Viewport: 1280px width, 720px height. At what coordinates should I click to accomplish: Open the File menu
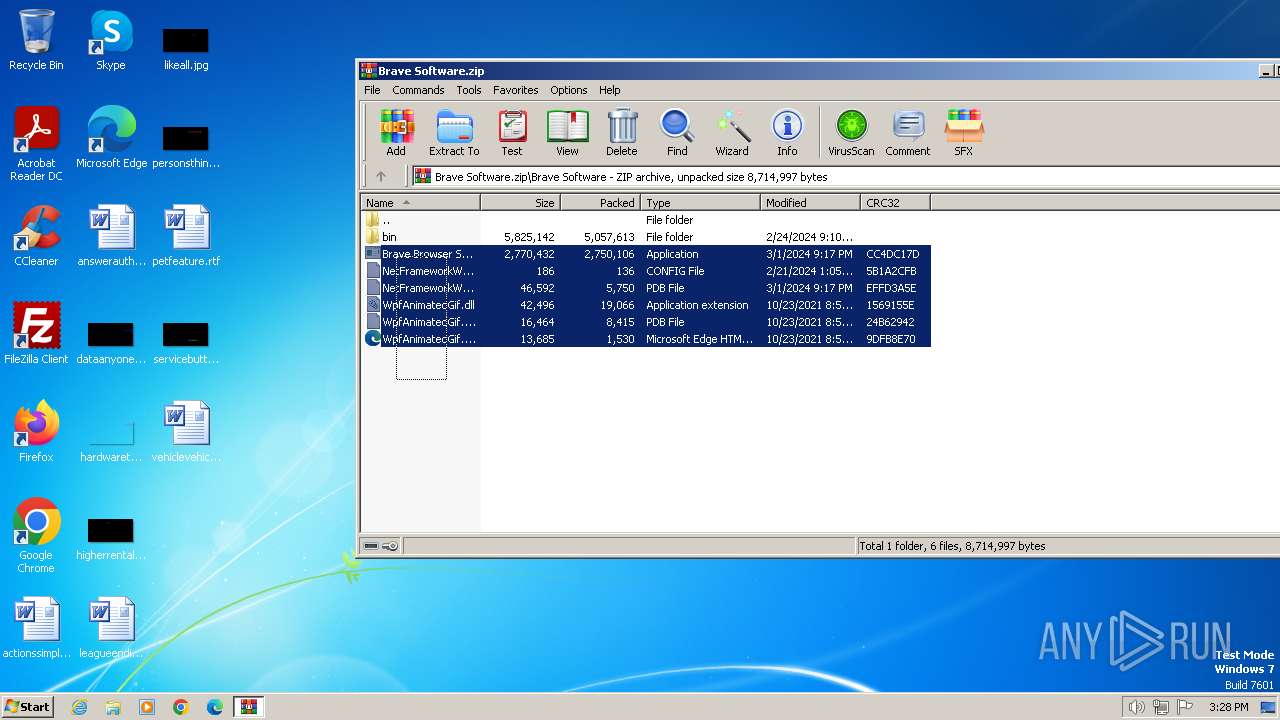372,90
